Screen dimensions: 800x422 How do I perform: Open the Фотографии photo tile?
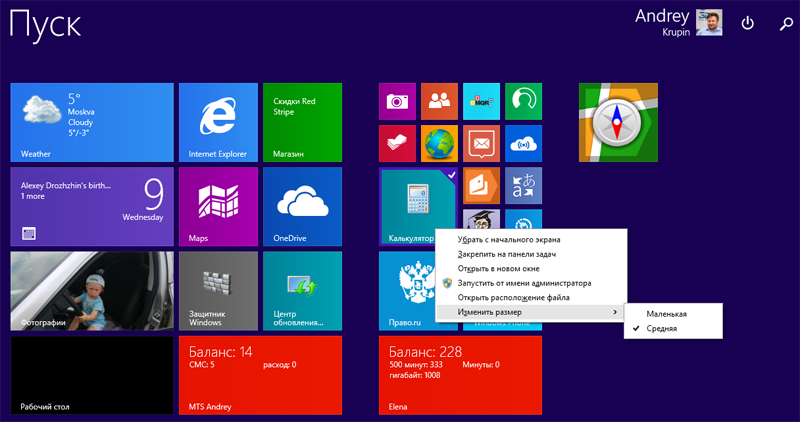click(92, 291)
